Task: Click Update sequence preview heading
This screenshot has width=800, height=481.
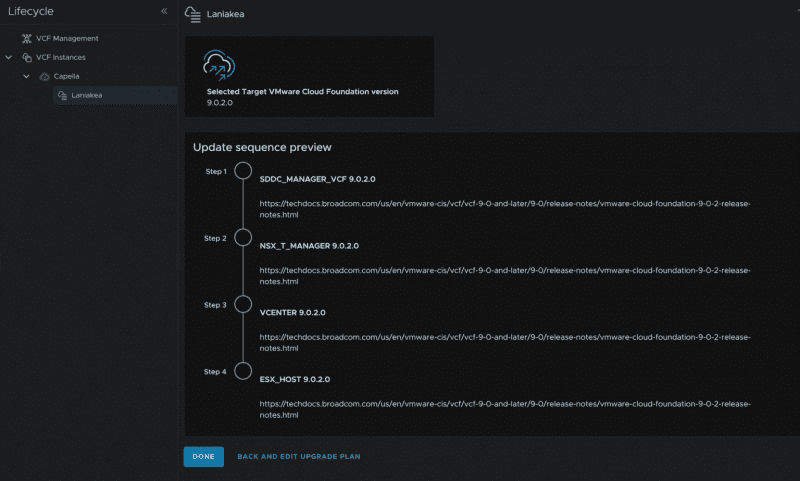Action: click(262, 147)
